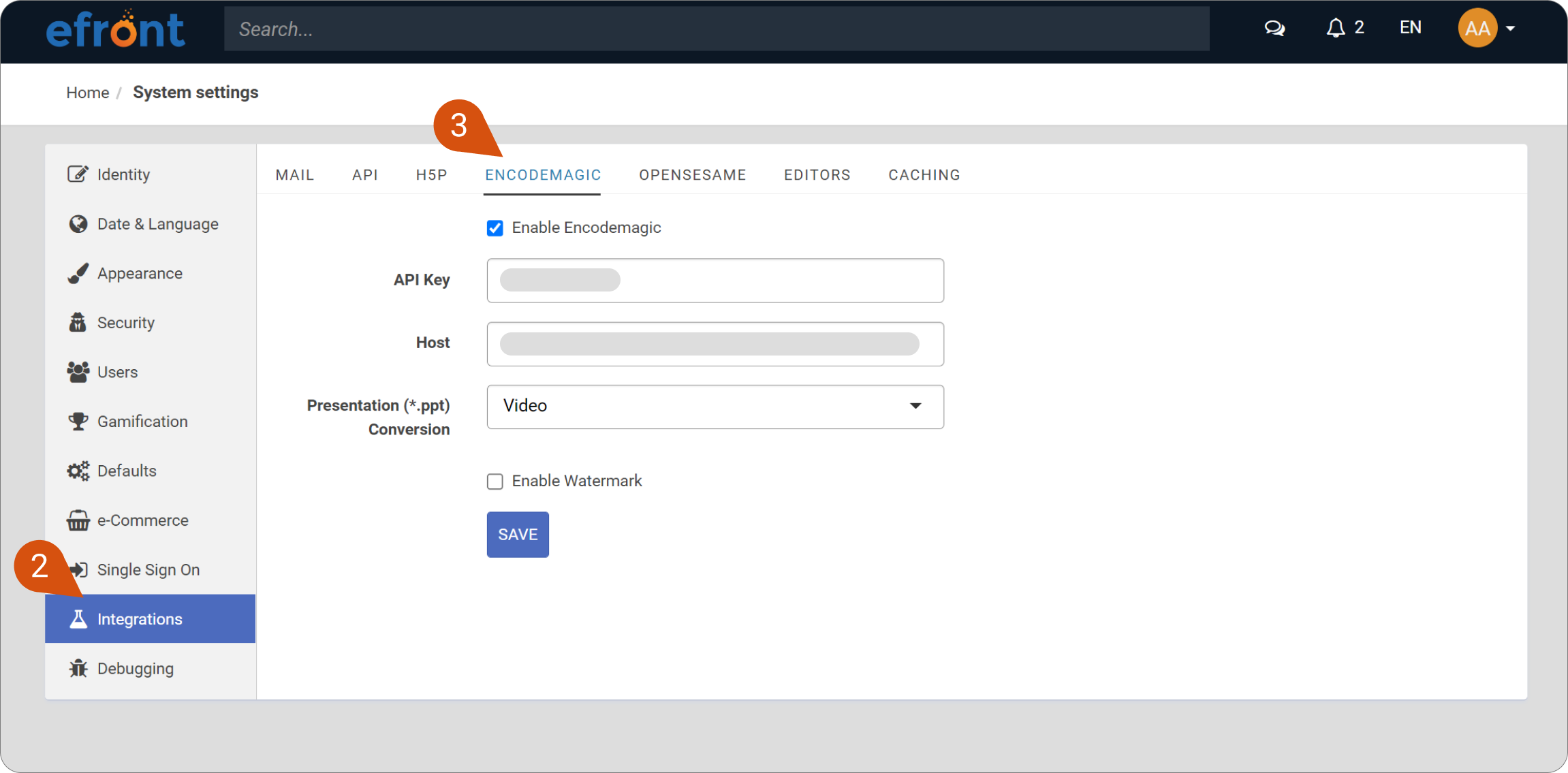1568x773 pixels.
Task: Open Debugging settings
Action: (x=151, y=668)
